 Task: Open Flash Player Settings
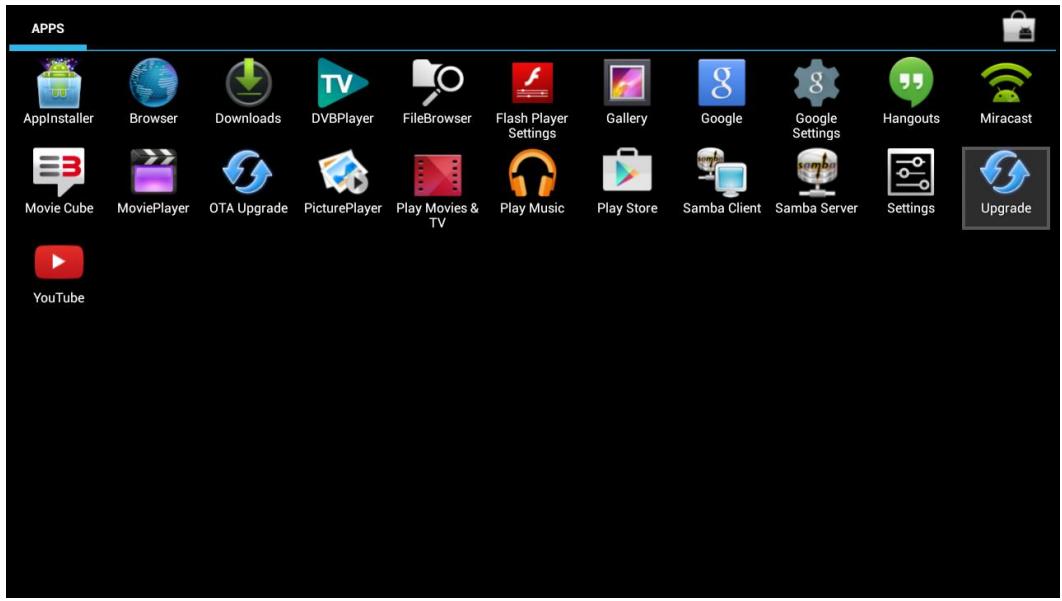(532, 99)
